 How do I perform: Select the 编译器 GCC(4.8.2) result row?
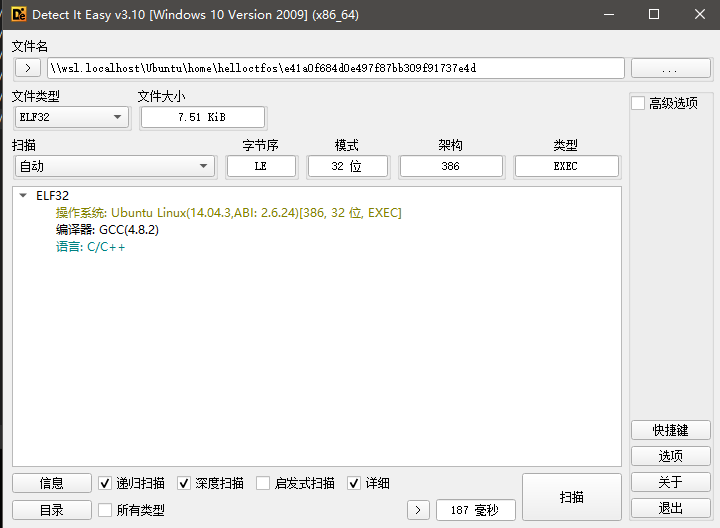click(x=107, y=230)
